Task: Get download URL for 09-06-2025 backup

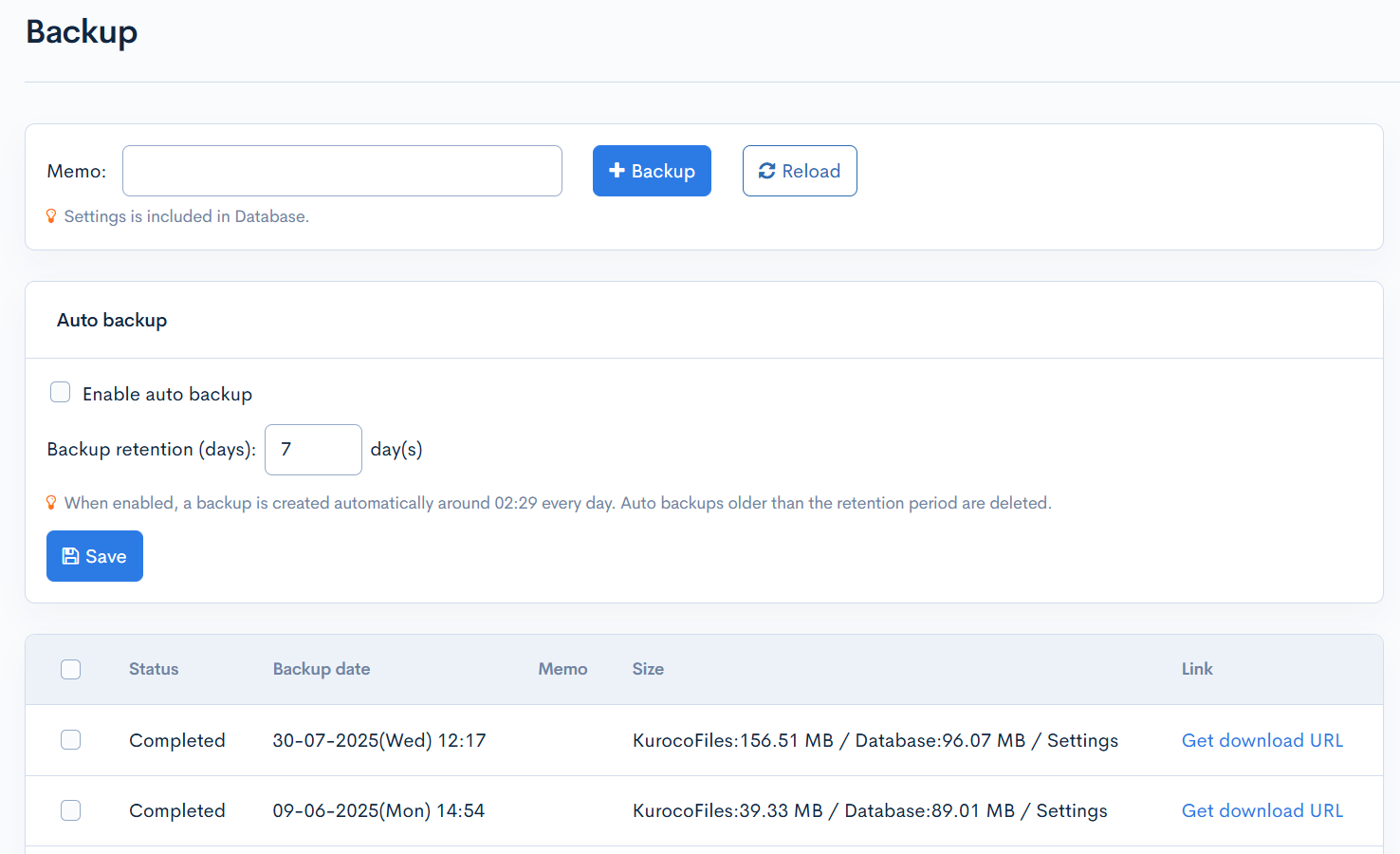Action: point(1262,810)
